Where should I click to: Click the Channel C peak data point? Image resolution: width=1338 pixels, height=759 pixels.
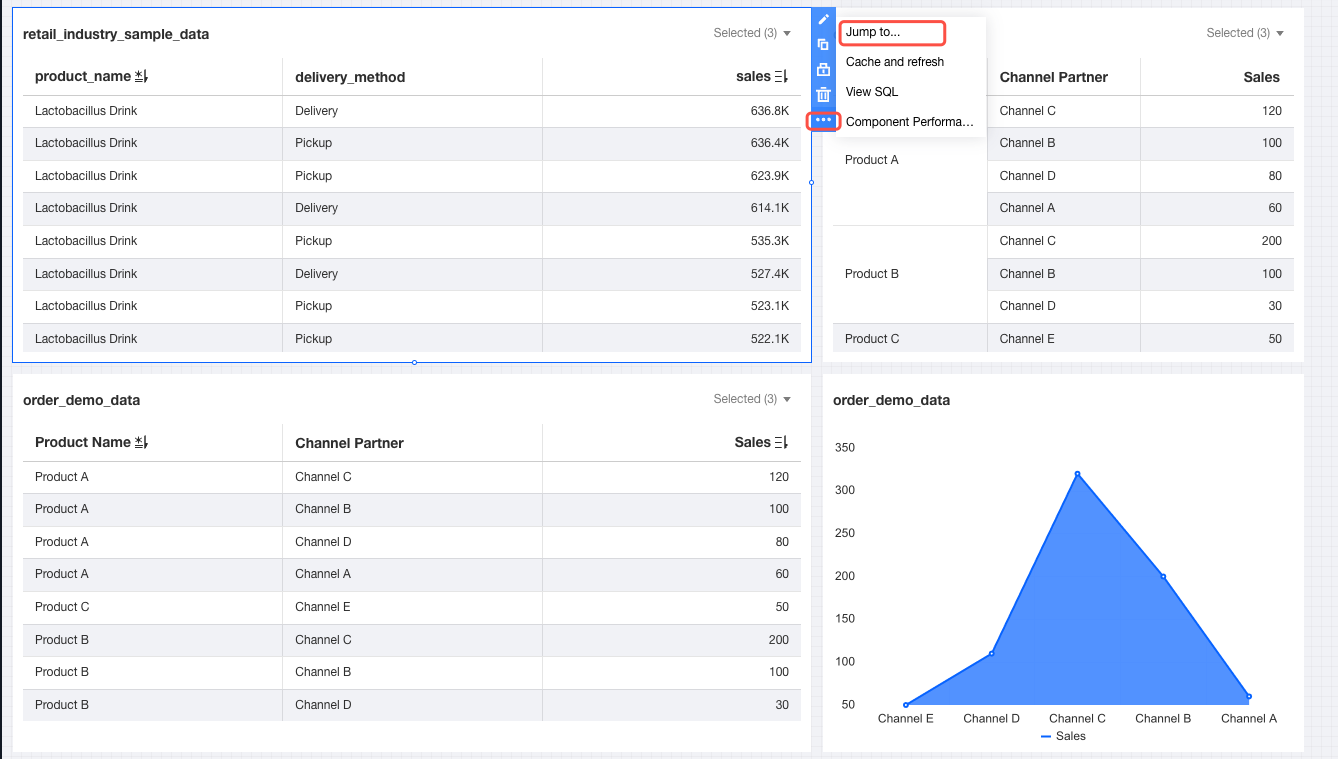pos(1077,474)
